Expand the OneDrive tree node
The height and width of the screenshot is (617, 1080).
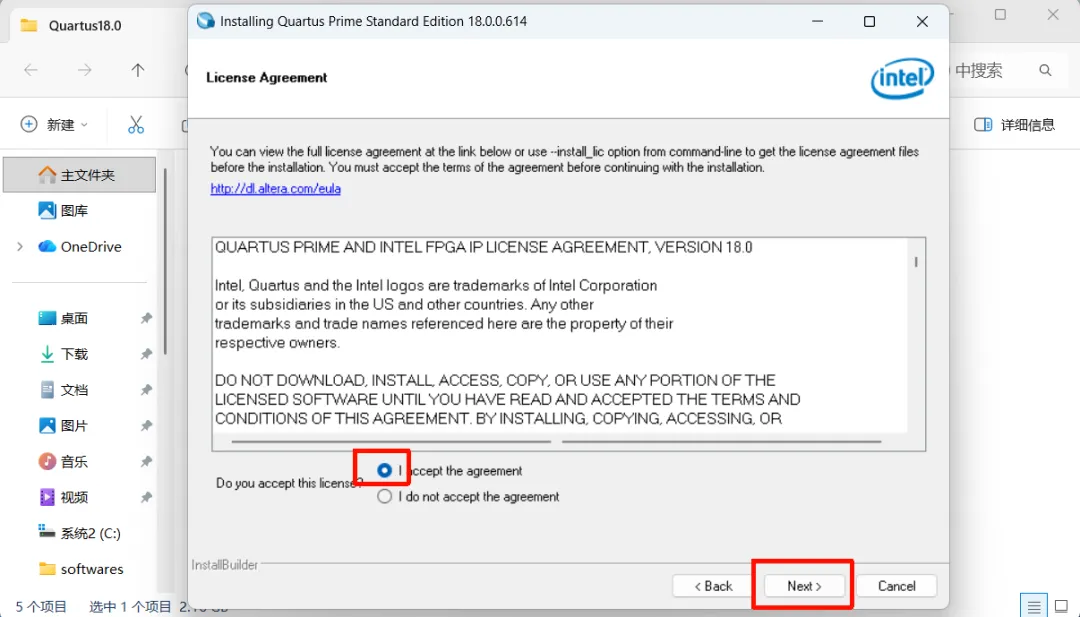(20, 247)
